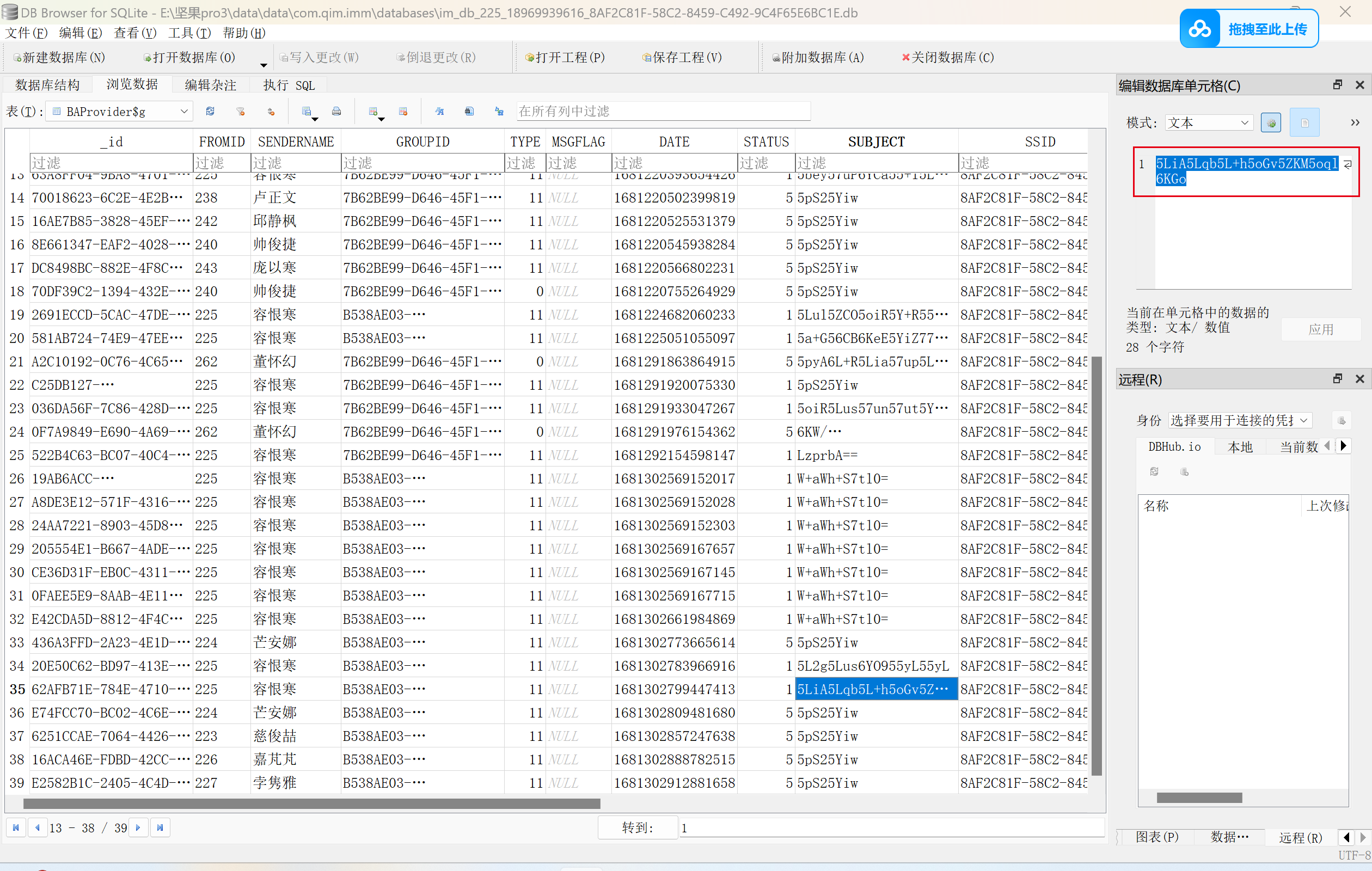This screenshot has height=871, width=1372.
Task: Open save table view dropdown arrow
Action: (x=315, y=119)
